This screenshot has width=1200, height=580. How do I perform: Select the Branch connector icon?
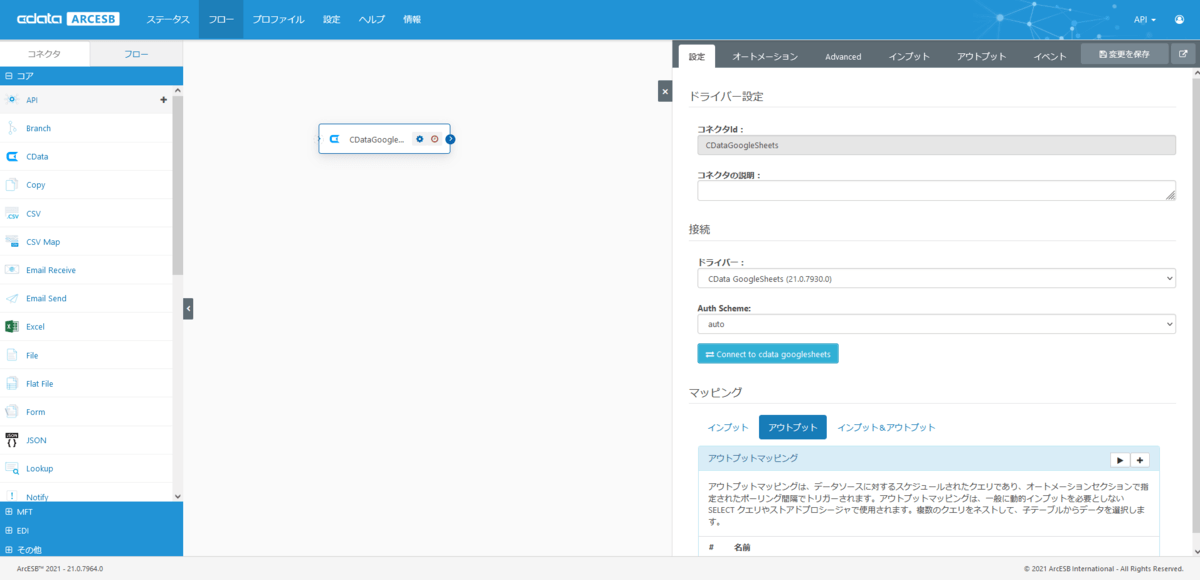click(x=12, y=128)
